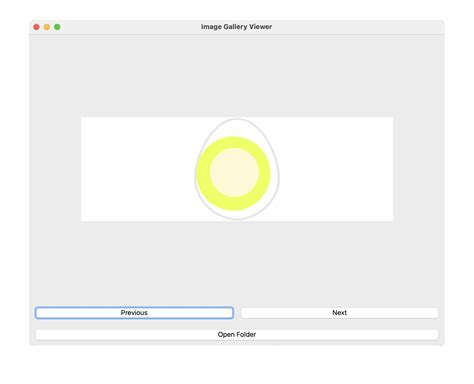This screenshot has height=384, width=474.
Task: Go to the Previous image
Action: tap(134, 313)
